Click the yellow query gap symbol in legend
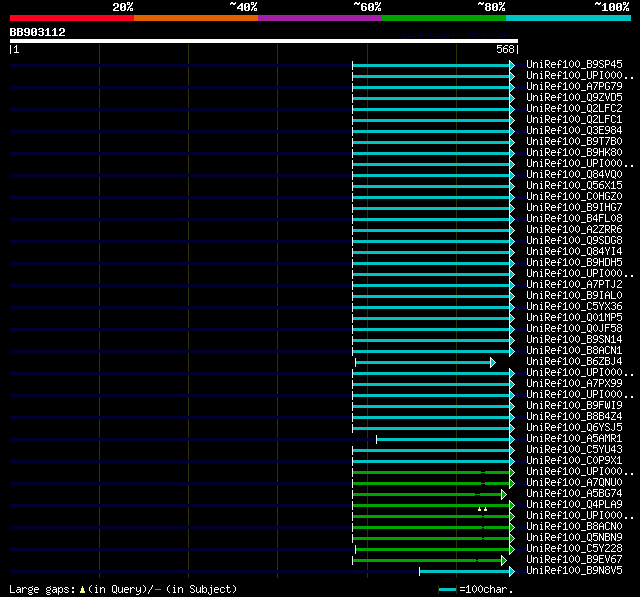Screen dimensions: 640x597 tap(82, 590)
